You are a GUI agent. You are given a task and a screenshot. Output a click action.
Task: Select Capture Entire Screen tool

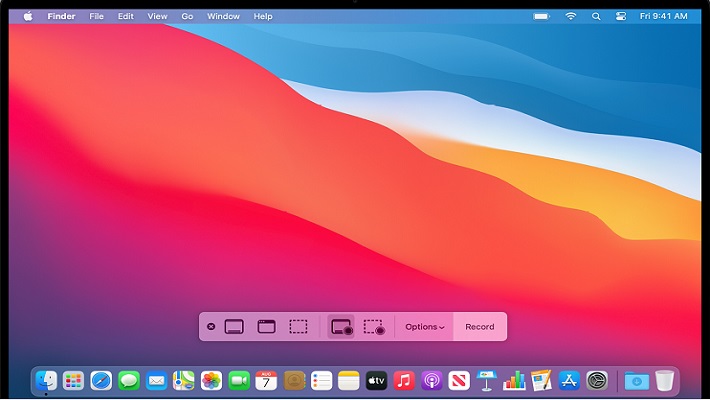click(234, 327)
